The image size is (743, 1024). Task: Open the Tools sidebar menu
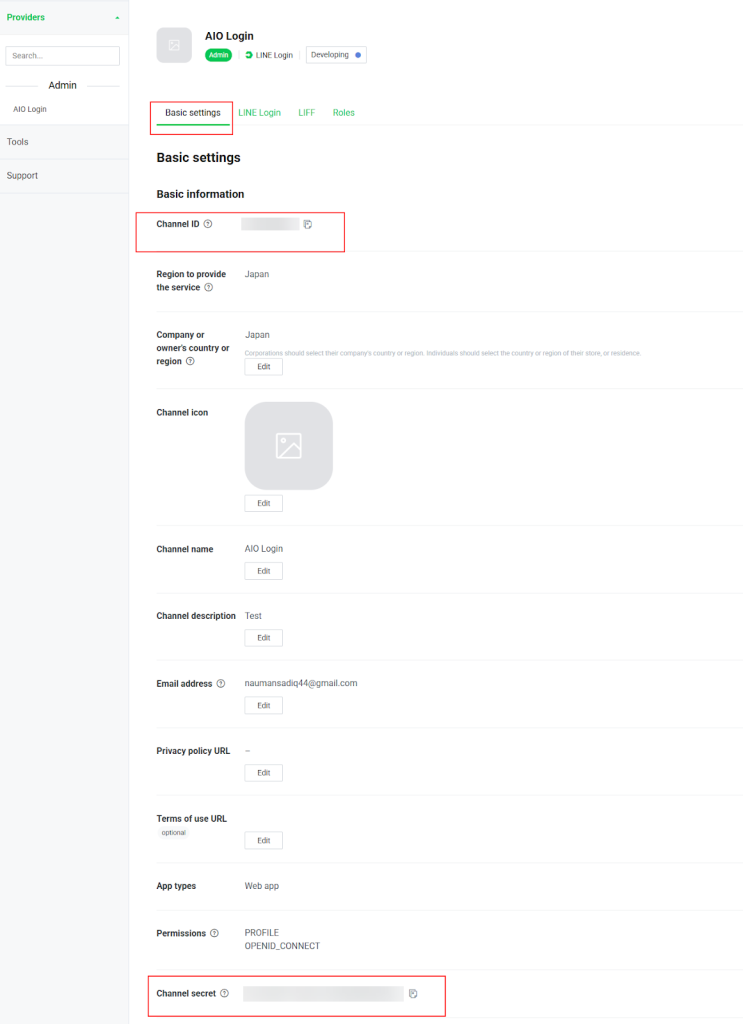18,142
